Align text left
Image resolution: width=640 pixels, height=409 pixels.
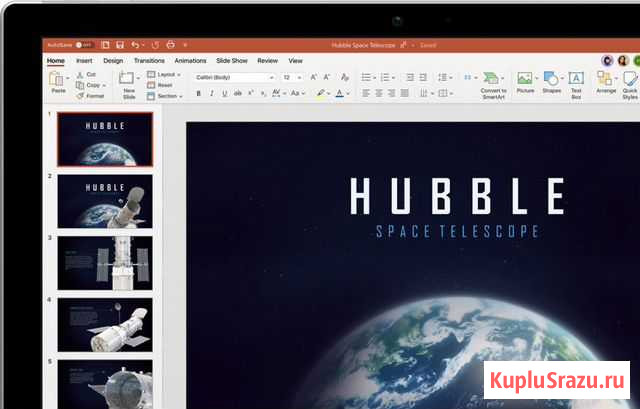tap(366, 93)
